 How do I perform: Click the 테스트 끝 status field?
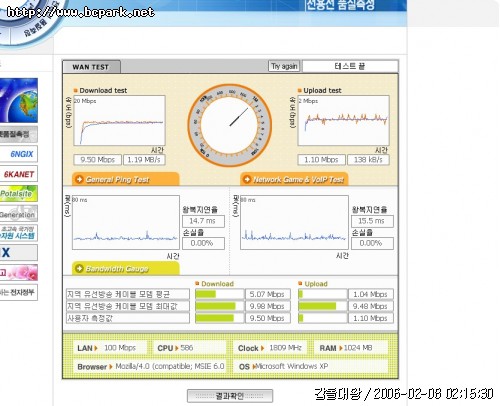tap(350, 66)
